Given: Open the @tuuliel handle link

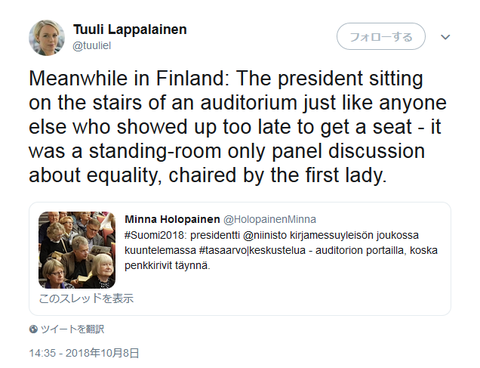Looking at the screenshot, I should tap(92, 46).
